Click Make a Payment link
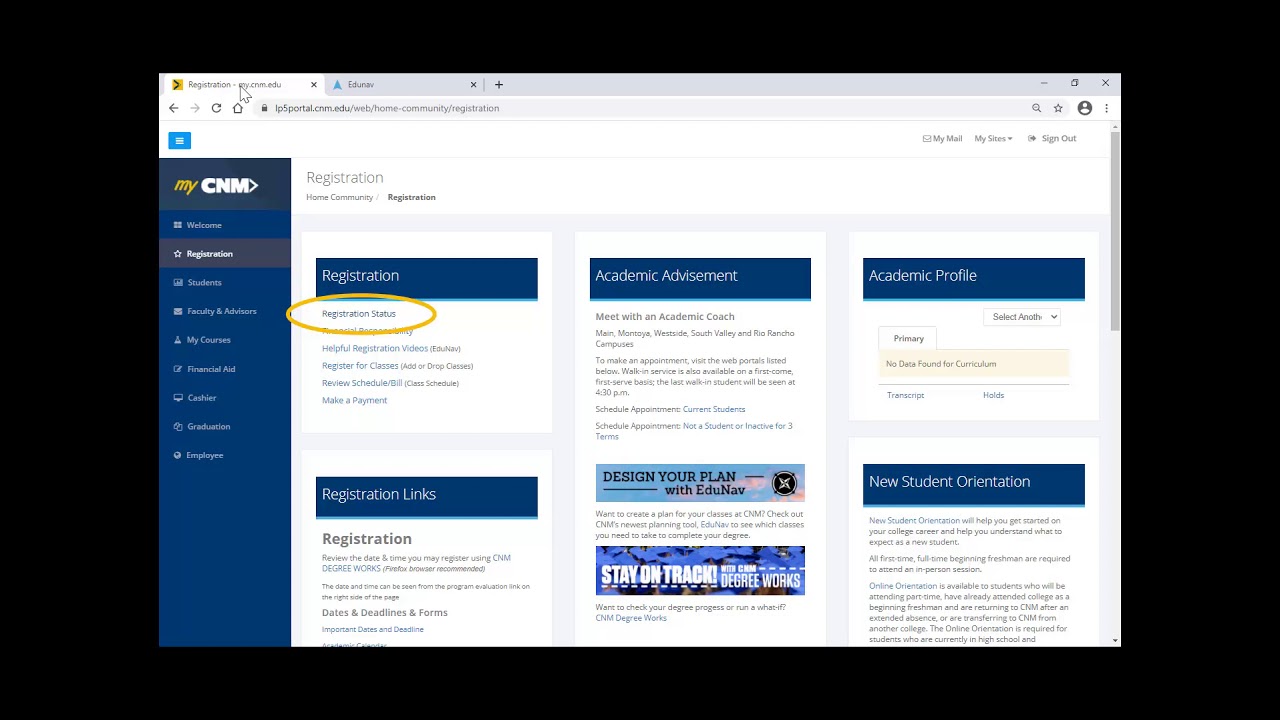 click(x=354, y=400)
